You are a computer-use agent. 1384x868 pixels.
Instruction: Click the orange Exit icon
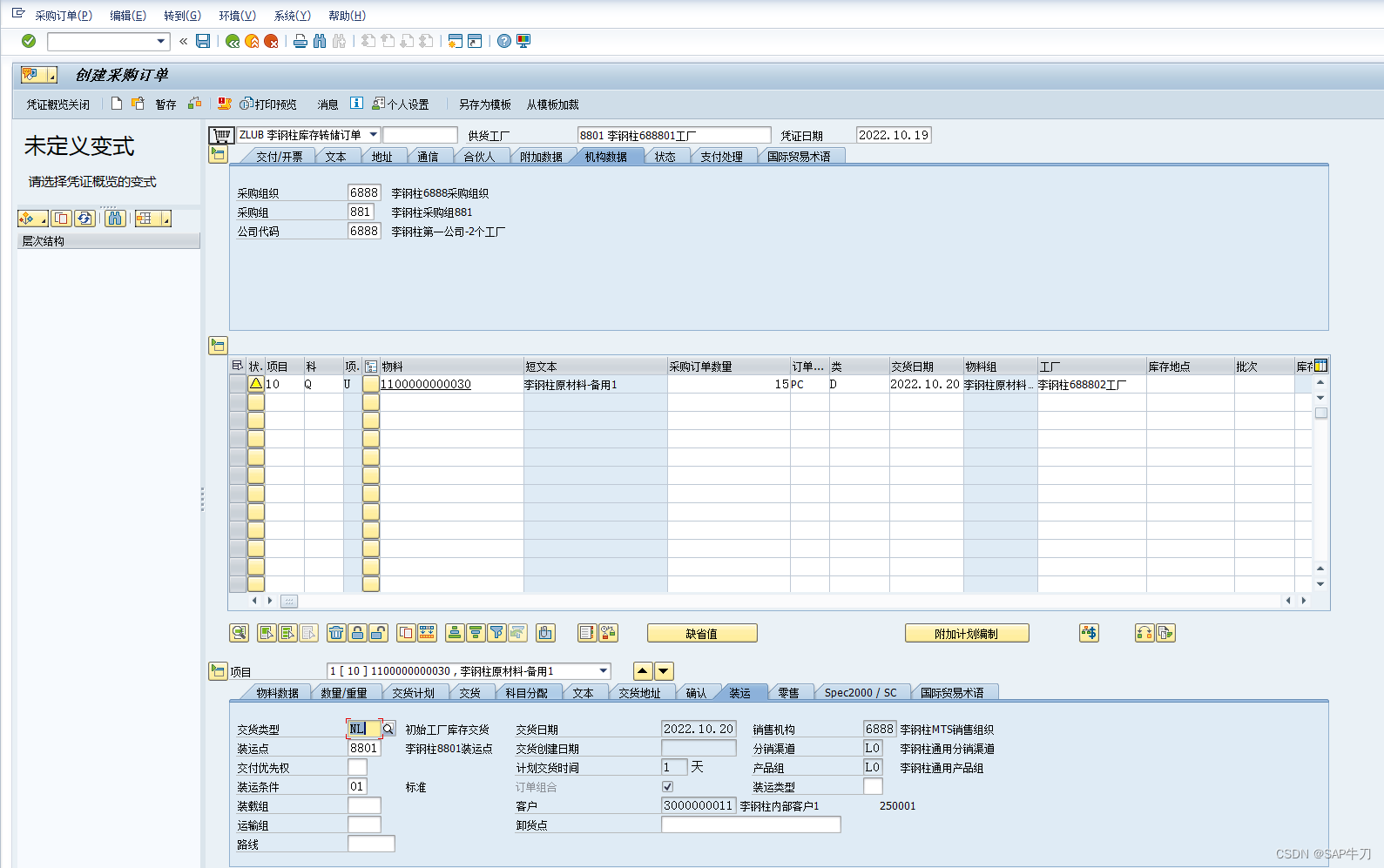[x=252, y=41]
